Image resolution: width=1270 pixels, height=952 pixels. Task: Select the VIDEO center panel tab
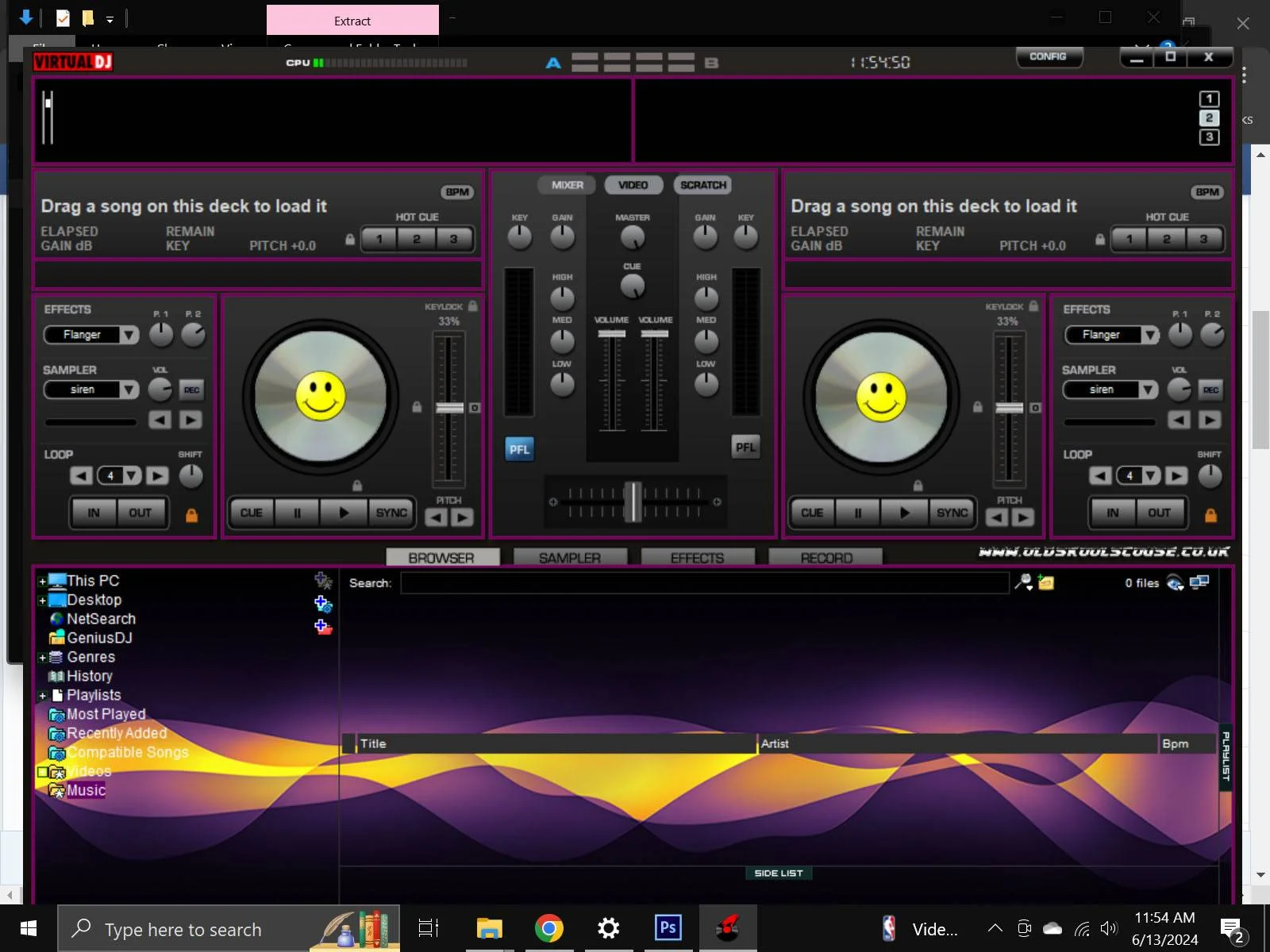633,185
